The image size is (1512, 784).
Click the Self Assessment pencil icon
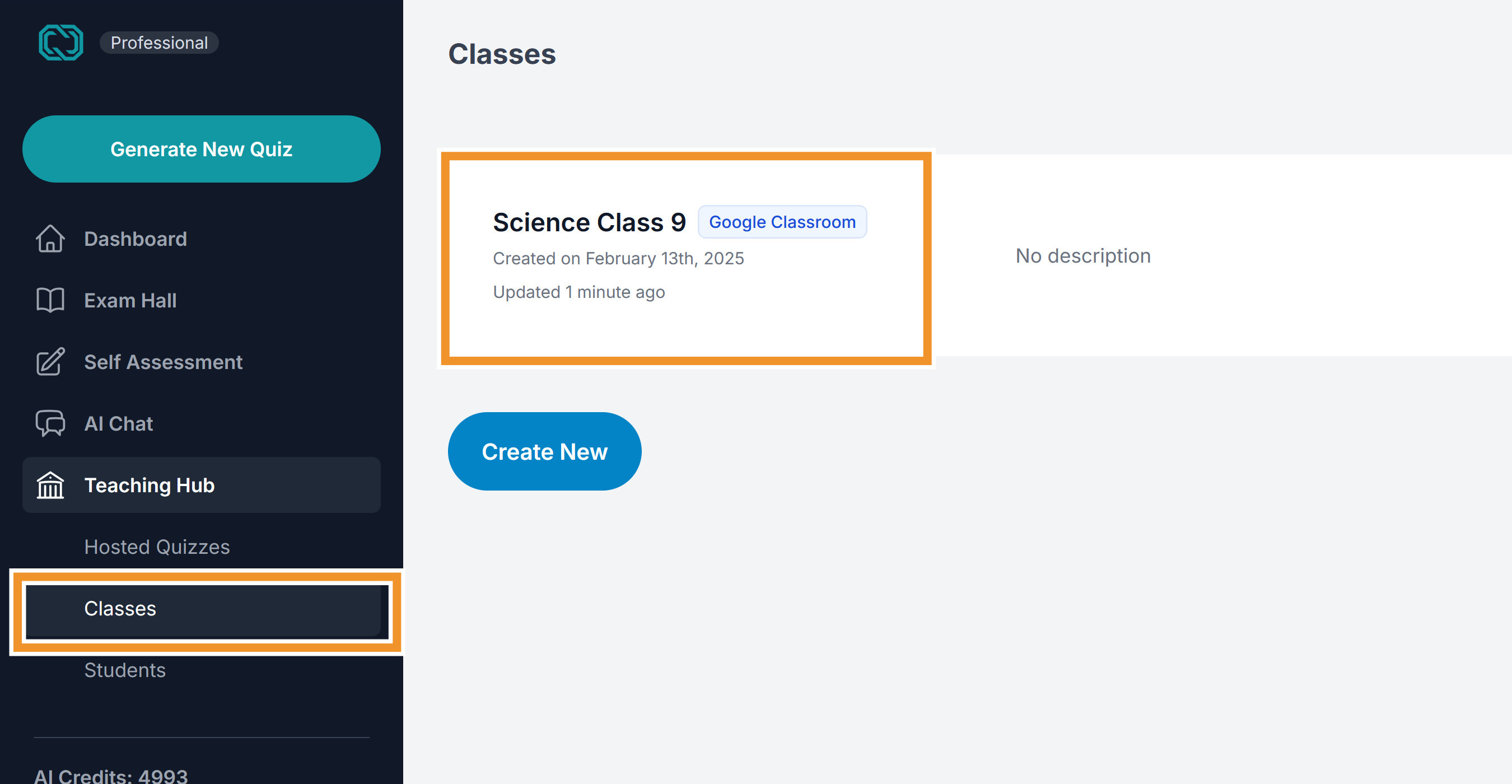(x=50, y=362)
